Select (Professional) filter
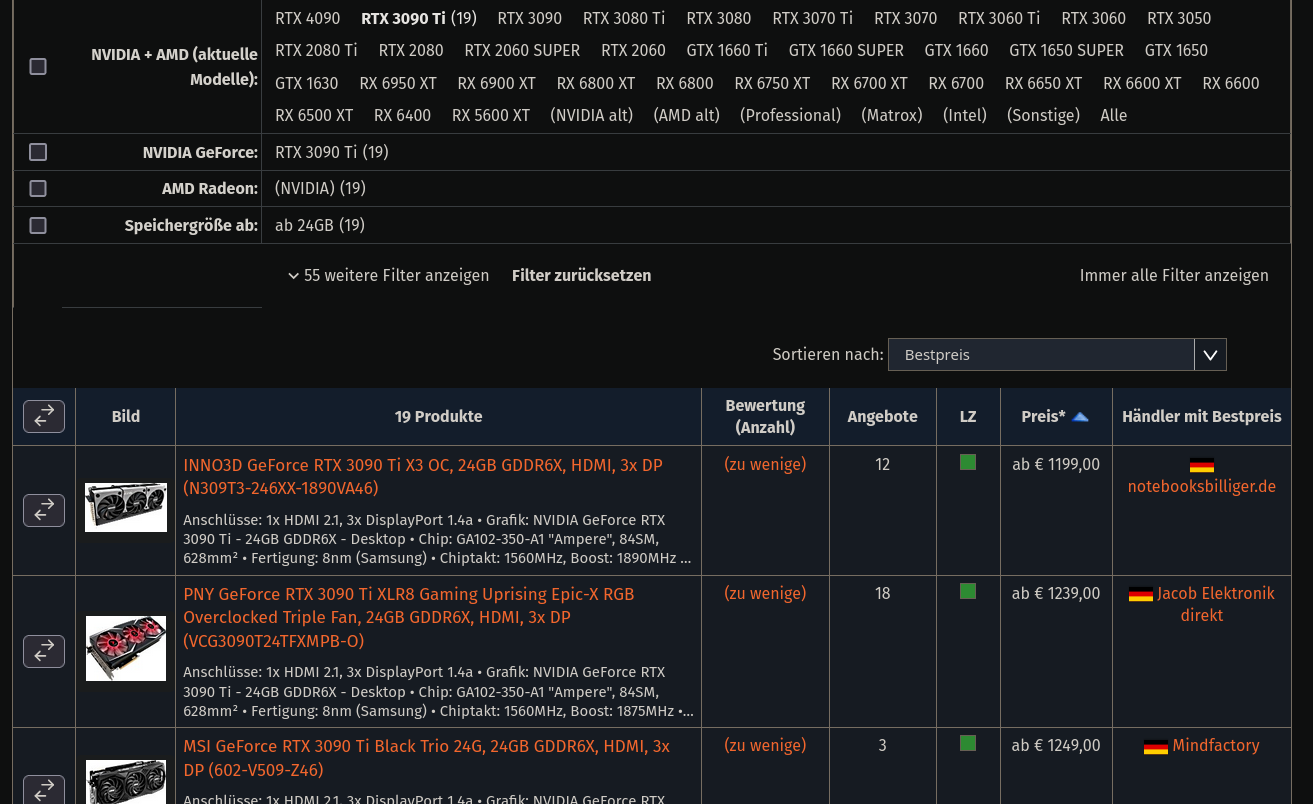 pos(790,116)
